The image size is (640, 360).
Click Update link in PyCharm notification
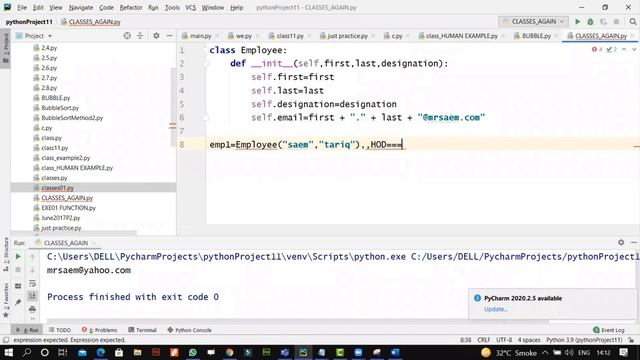[496, 309]
